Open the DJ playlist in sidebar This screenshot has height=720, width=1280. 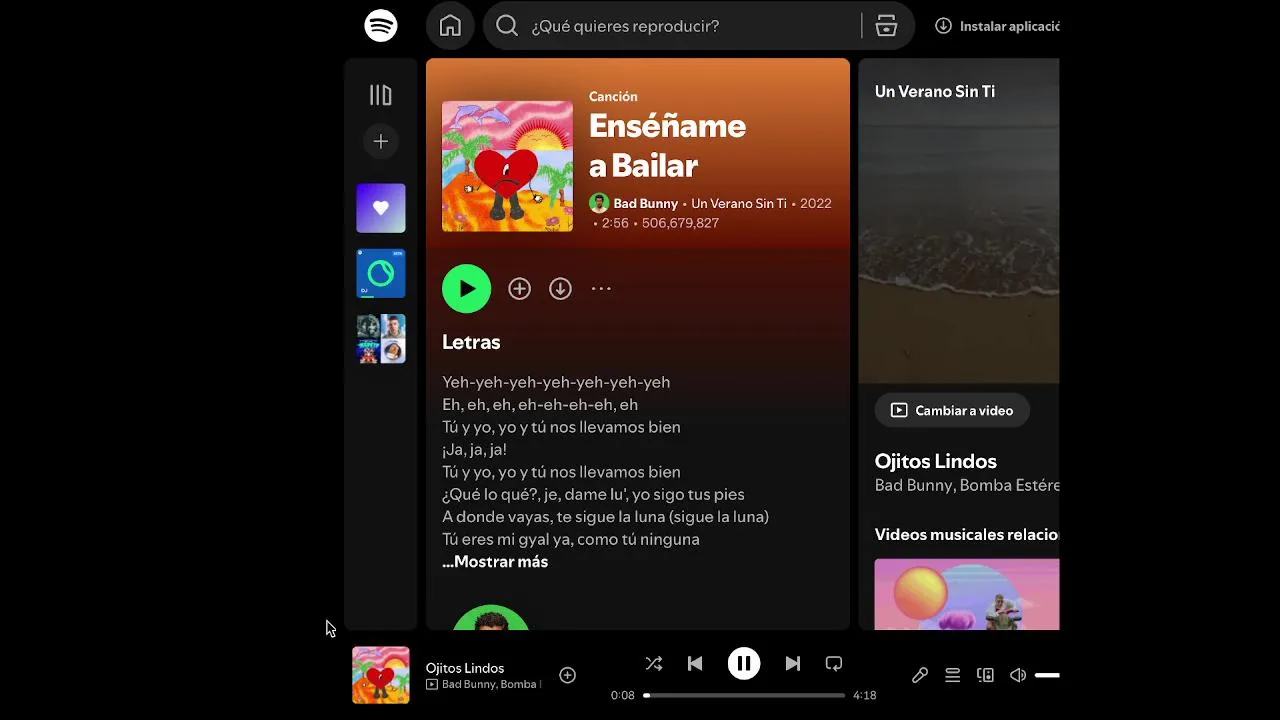tap(381, 274)
